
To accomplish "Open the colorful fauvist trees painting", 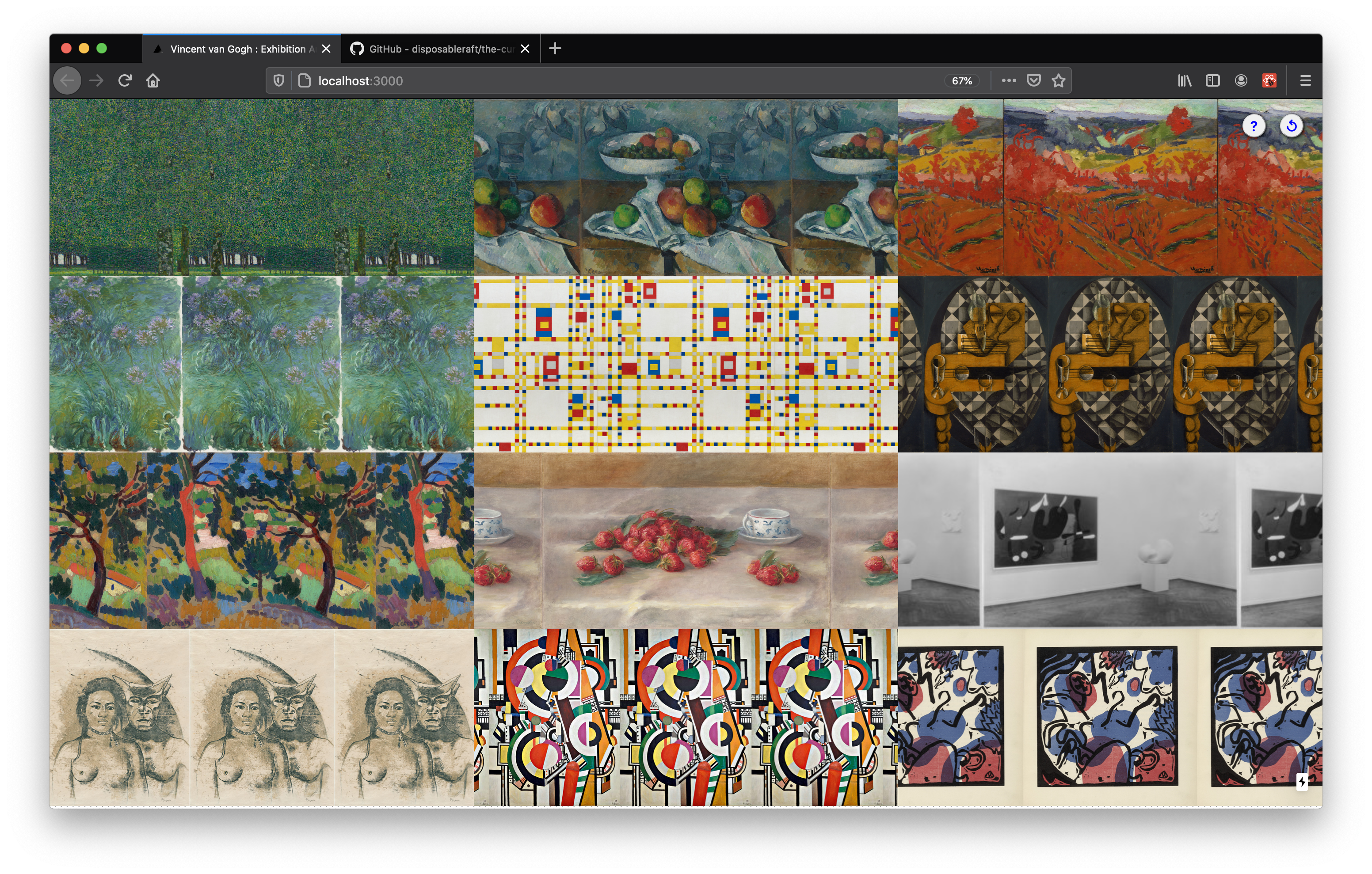I will coord(262,541).
